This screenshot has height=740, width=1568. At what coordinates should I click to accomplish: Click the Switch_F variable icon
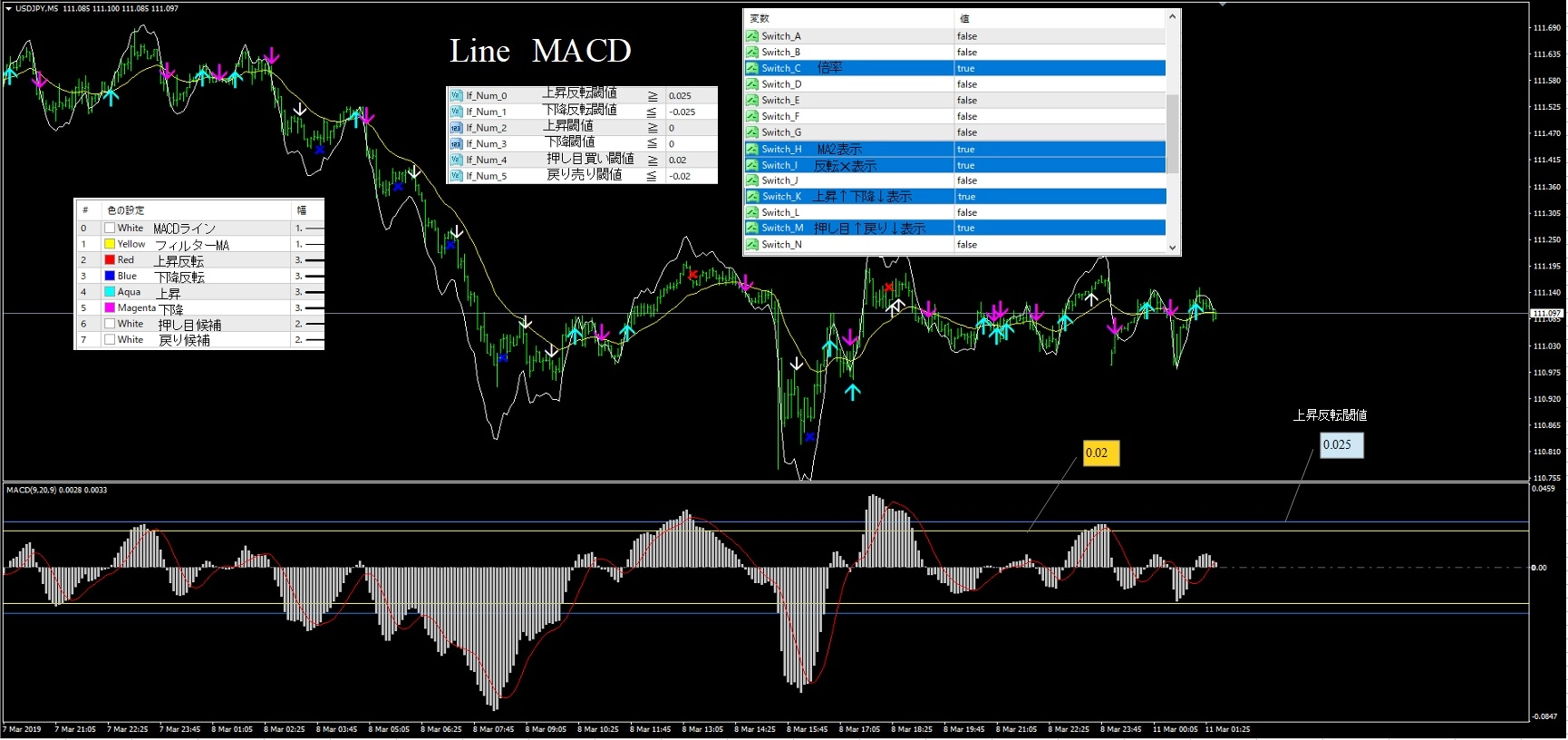[x=752, y=116]
